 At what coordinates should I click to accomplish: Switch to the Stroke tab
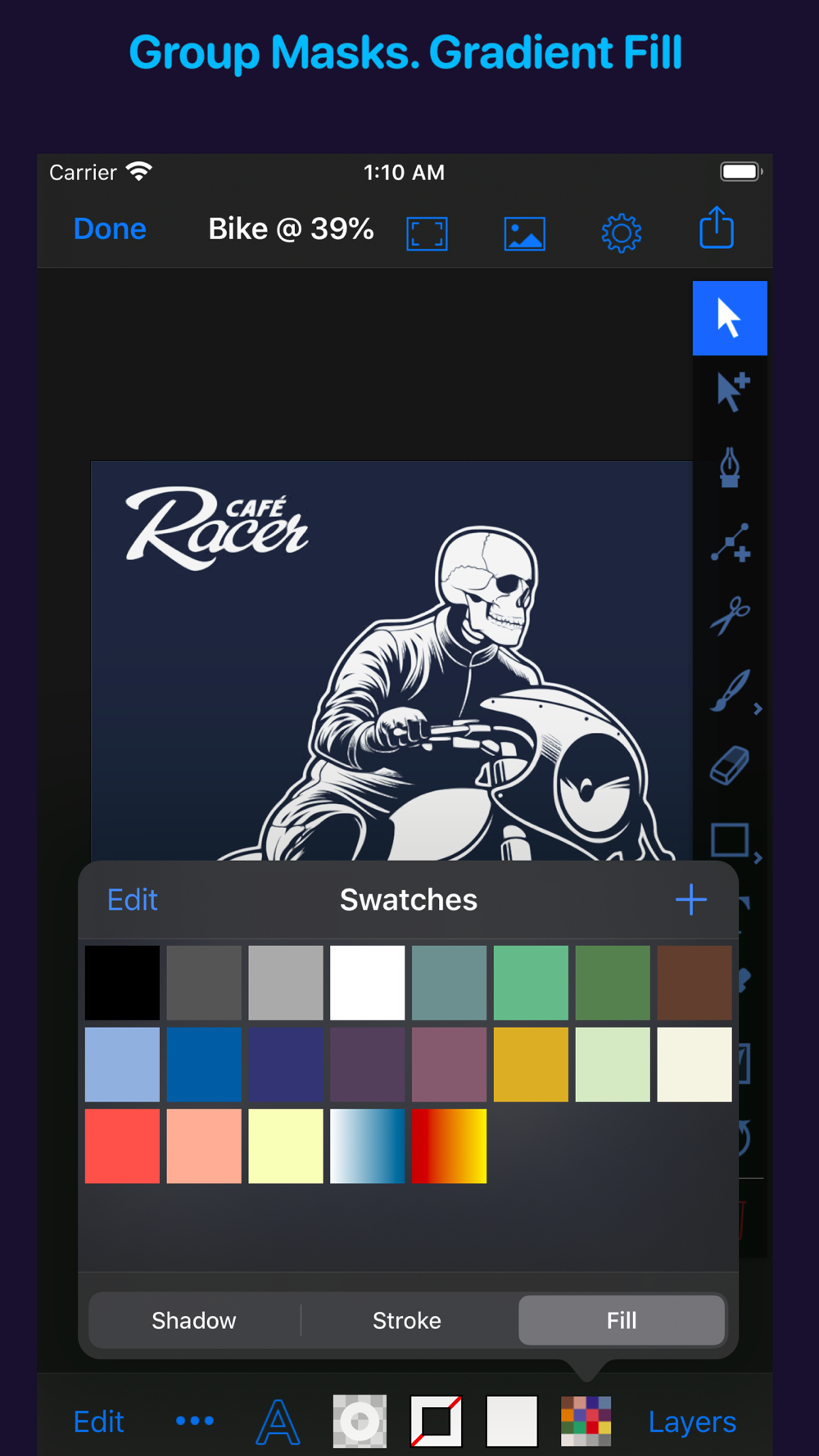pos(407,1320)
